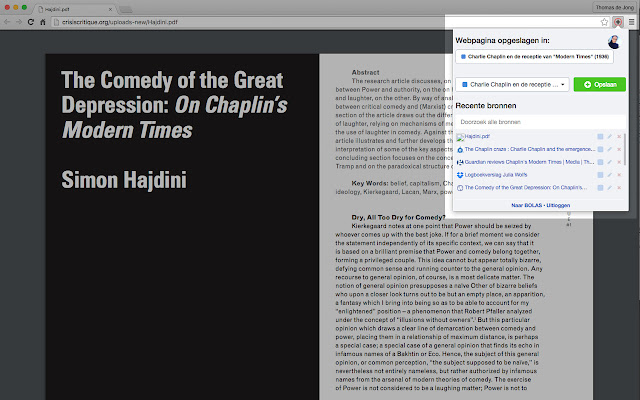
Task: Close the Hajdini.pdf tab
Action: [110, 9]
